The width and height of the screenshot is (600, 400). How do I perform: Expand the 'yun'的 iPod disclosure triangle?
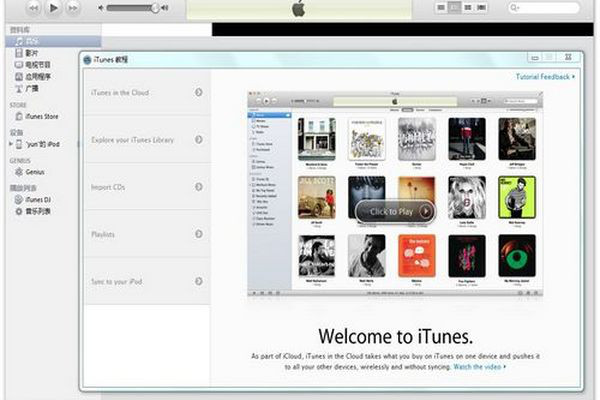(11, 144)
